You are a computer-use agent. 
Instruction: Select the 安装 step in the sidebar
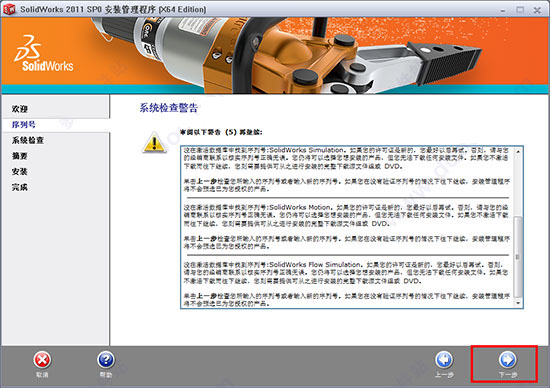pyautogui.click(x=20, y=172)
